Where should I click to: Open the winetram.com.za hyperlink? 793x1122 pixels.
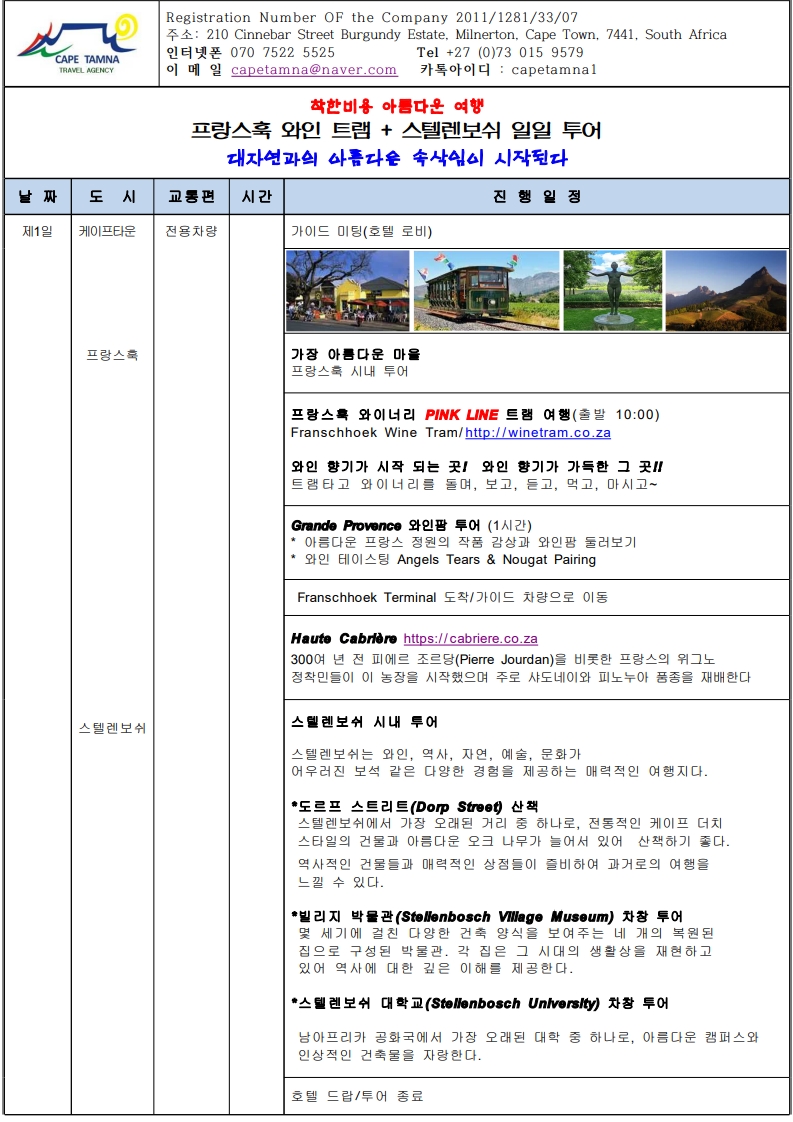[537, 433]
